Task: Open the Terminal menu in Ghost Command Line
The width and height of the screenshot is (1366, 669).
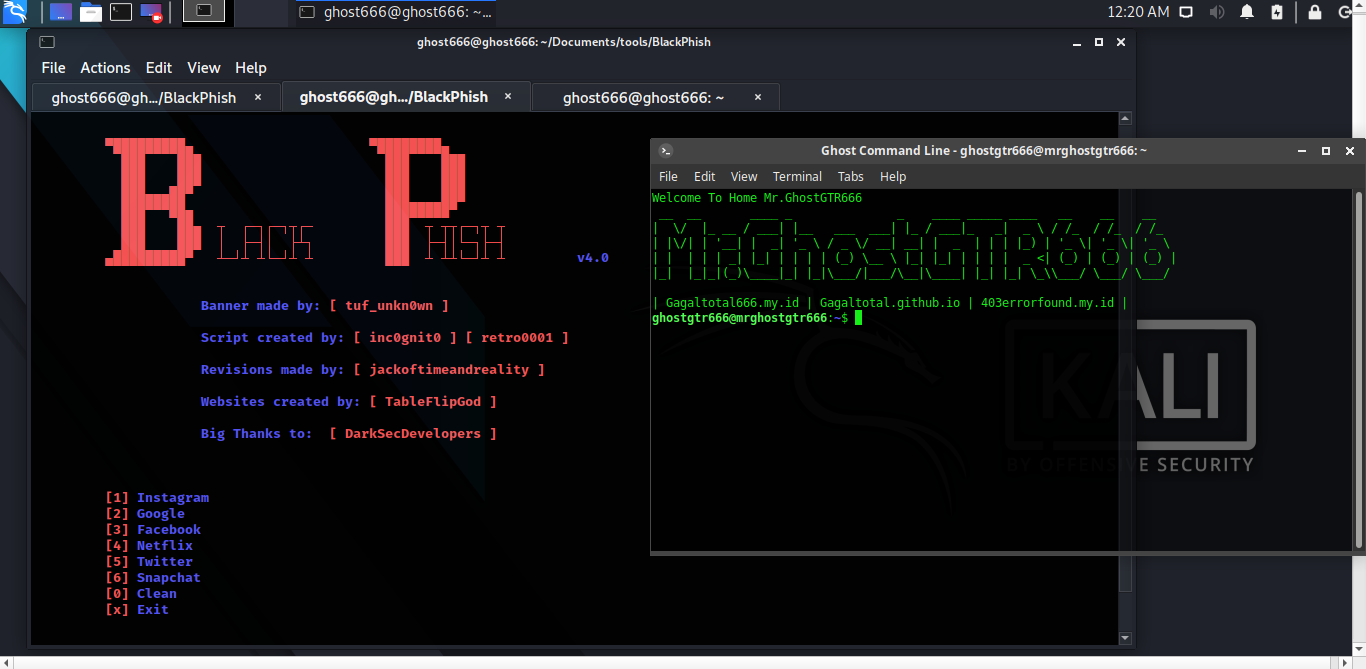Action: tap(797, 176)
